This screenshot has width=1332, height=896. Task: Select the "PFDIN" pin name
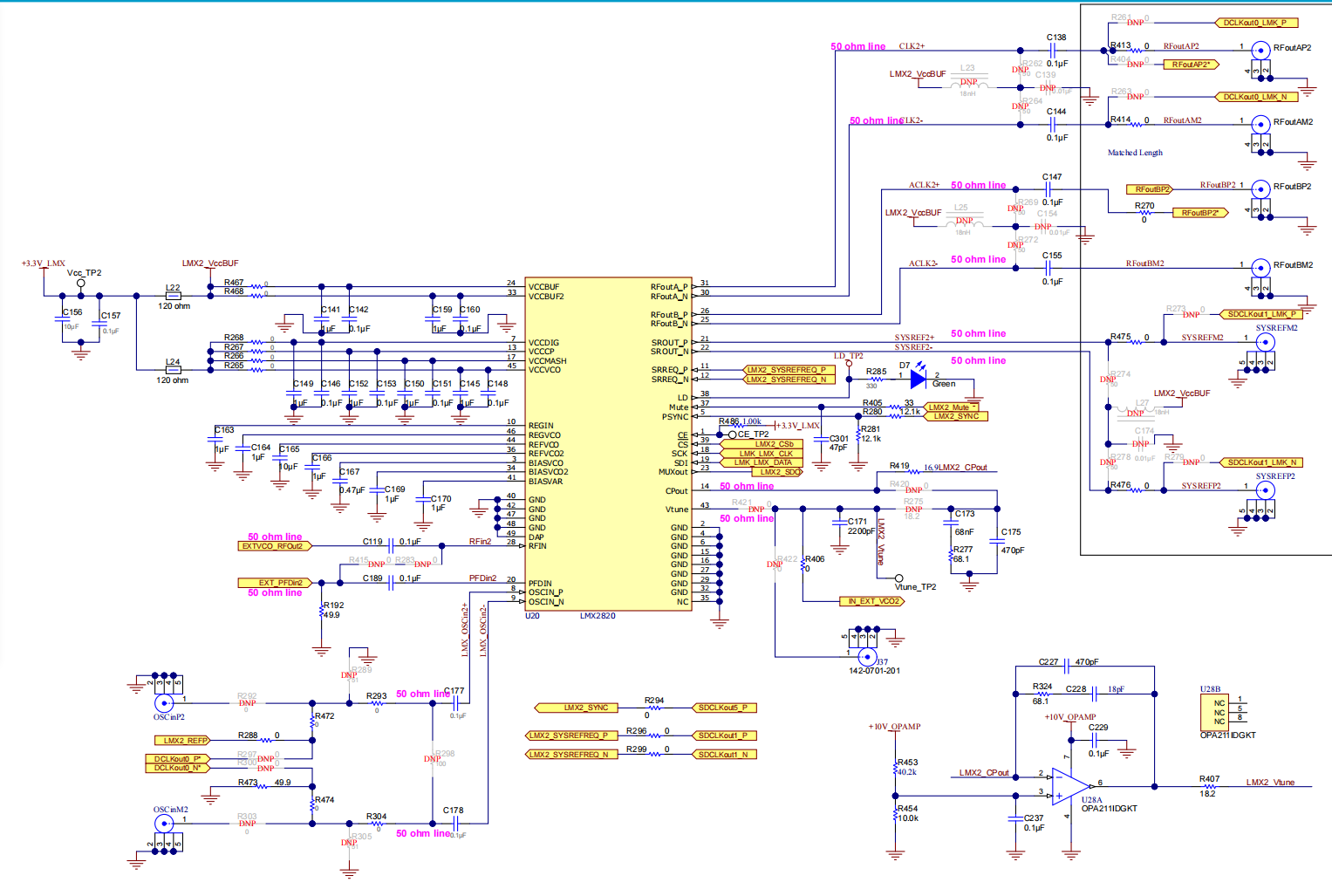coord(540,584)
